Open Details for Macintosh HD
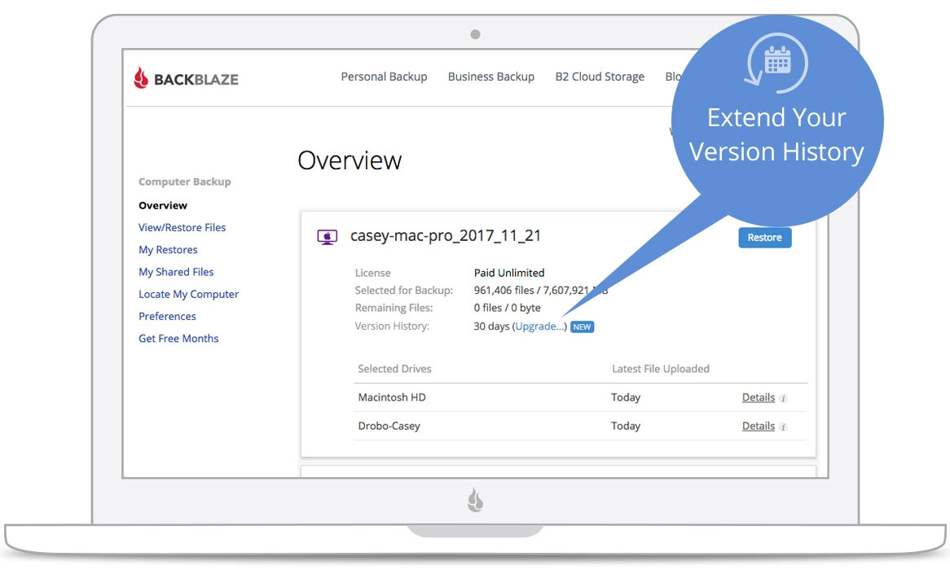Image resolution: width=950 pixels, height=574 pixels. point(758,398)
